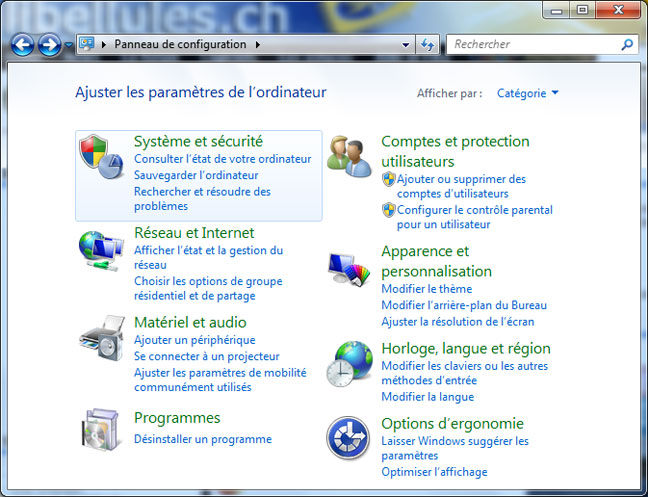
Task: Click the UAC shield beside Configurer le contrôle parental
Action: point(388,210)
